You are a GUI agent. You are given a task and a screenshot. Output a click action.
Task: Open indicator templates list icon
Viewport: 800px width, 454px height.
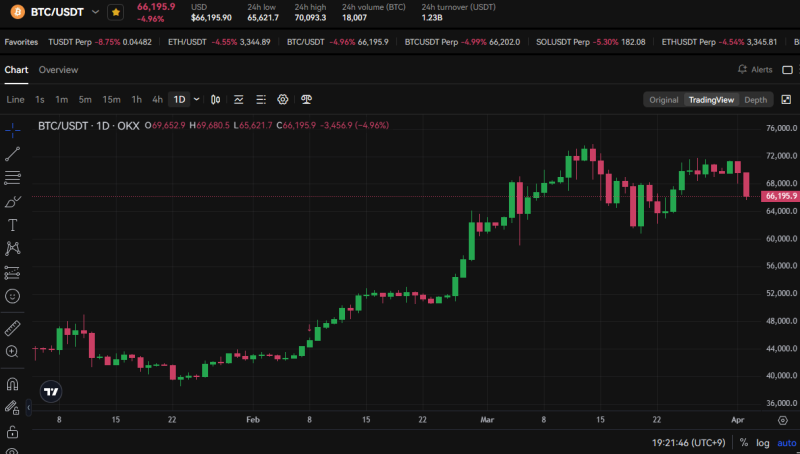pos(261,99)
